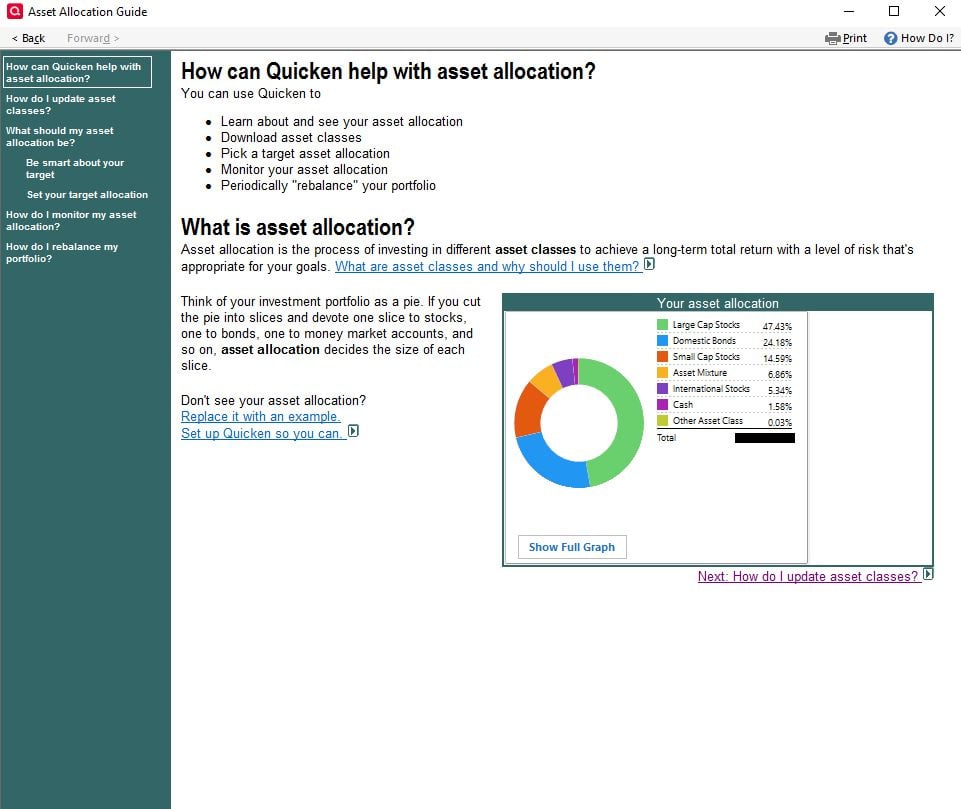961x809 pixels.
Task: Maximize the Asset Allocation Guide window
Action: tap(894, 12)
